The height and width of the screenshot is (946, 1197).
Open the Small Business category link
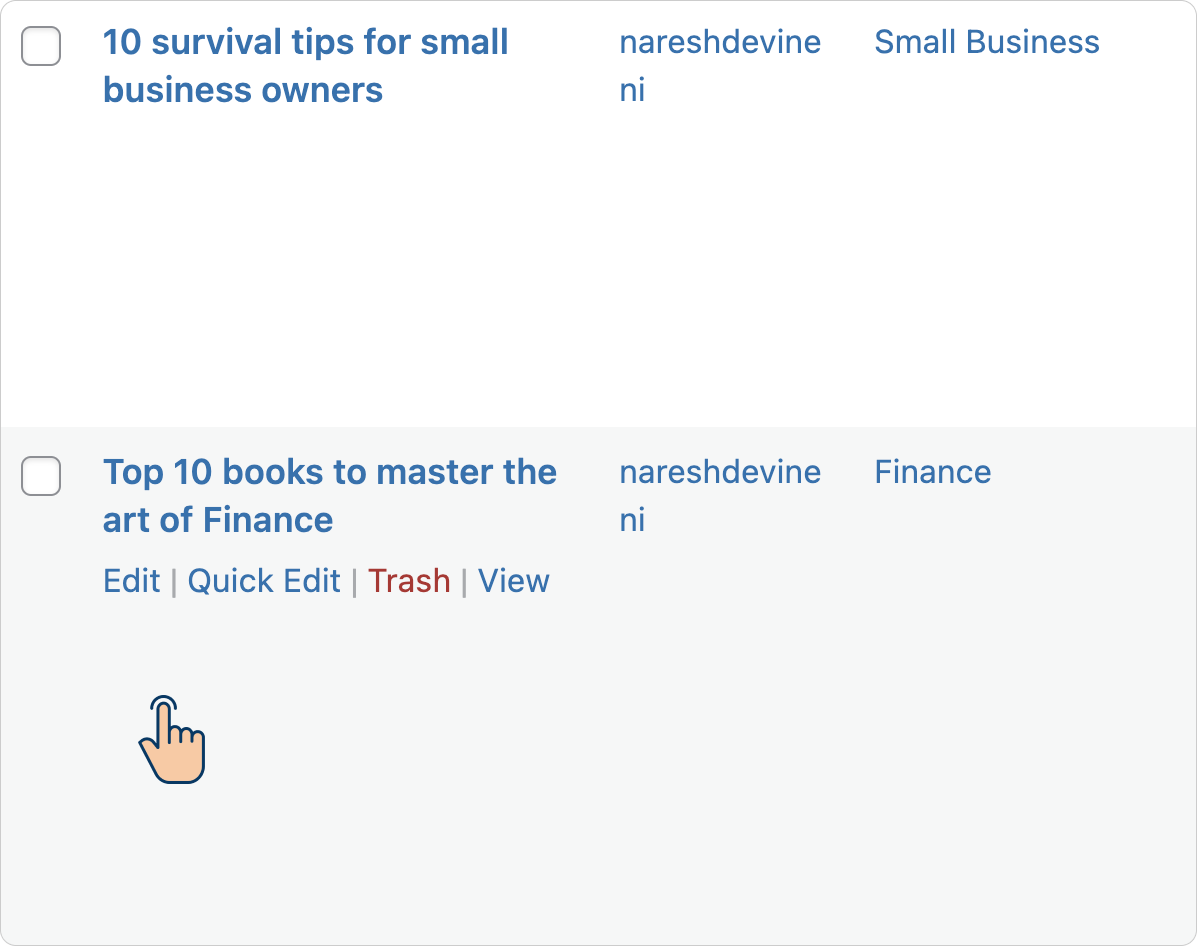tap(986, 42)
